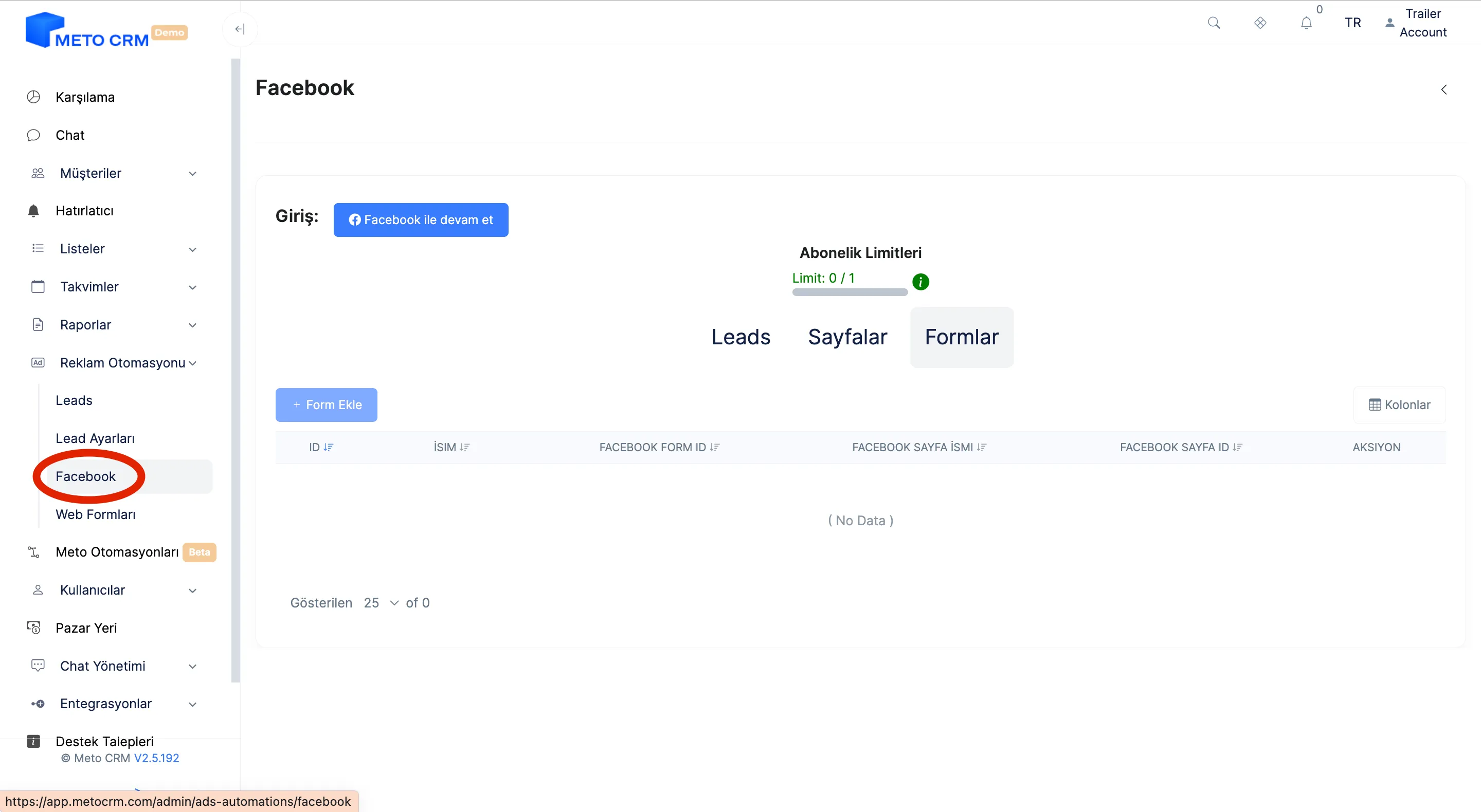The image size is (1481, 812).
Task: Open the rows-per-page 25 dropdown
Action: (x=381, y=603)
